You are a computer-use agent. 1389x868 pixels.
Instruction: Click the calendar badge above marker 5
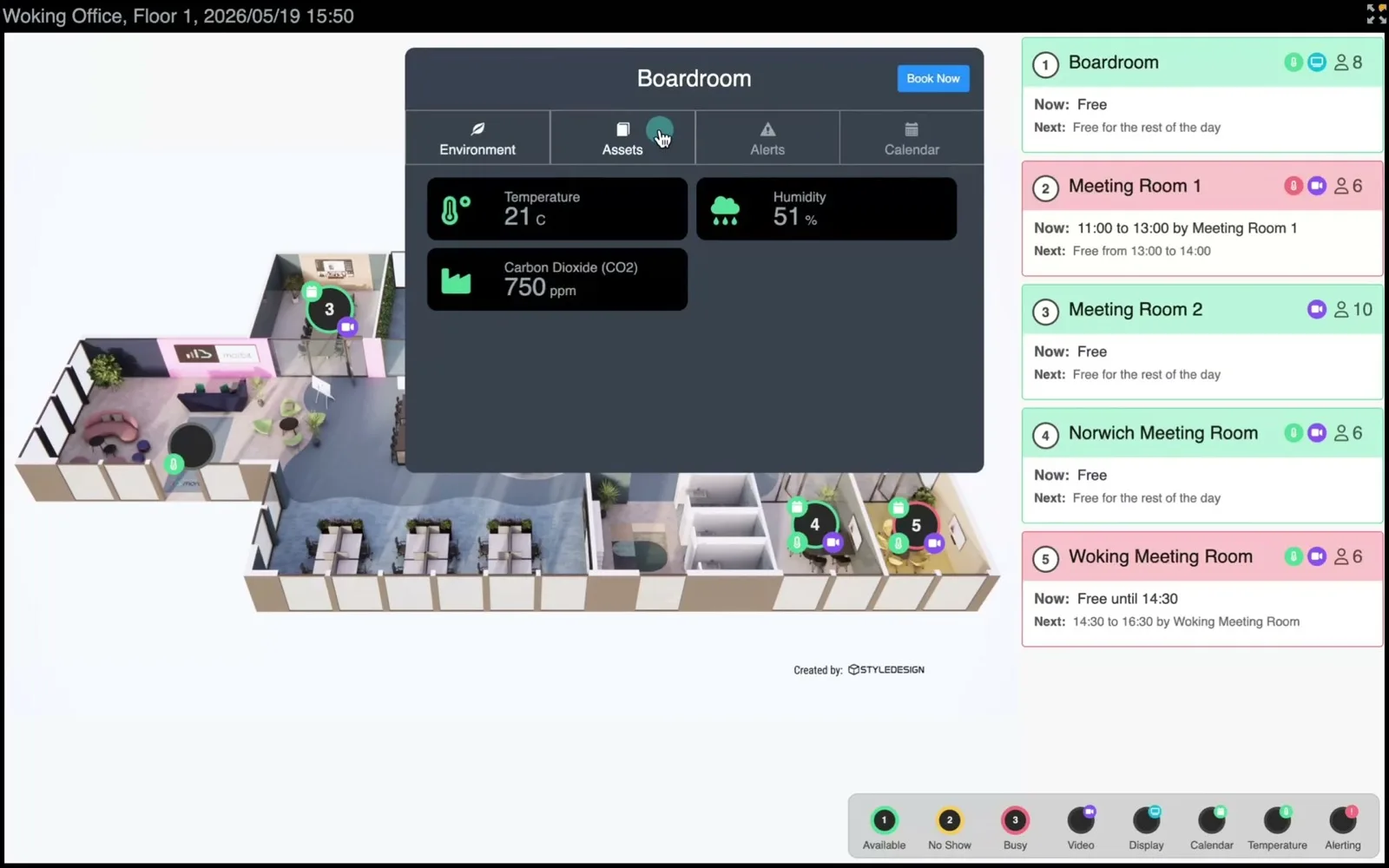point(899,506)
